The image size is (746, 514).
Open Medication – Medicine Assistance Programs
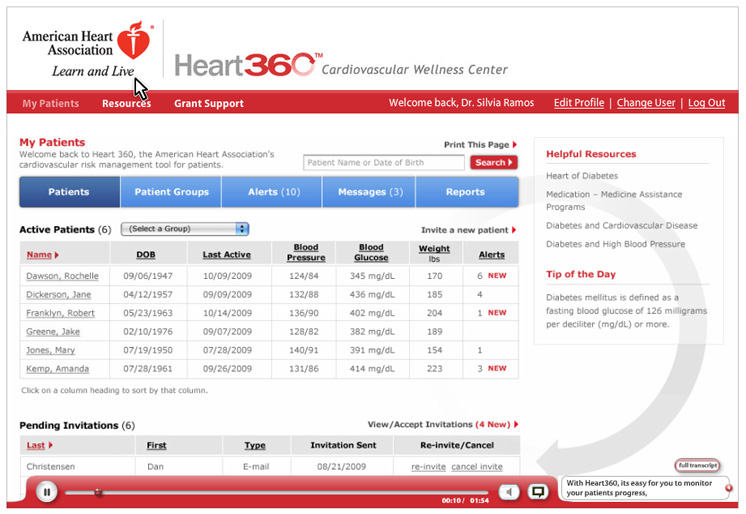614,200
